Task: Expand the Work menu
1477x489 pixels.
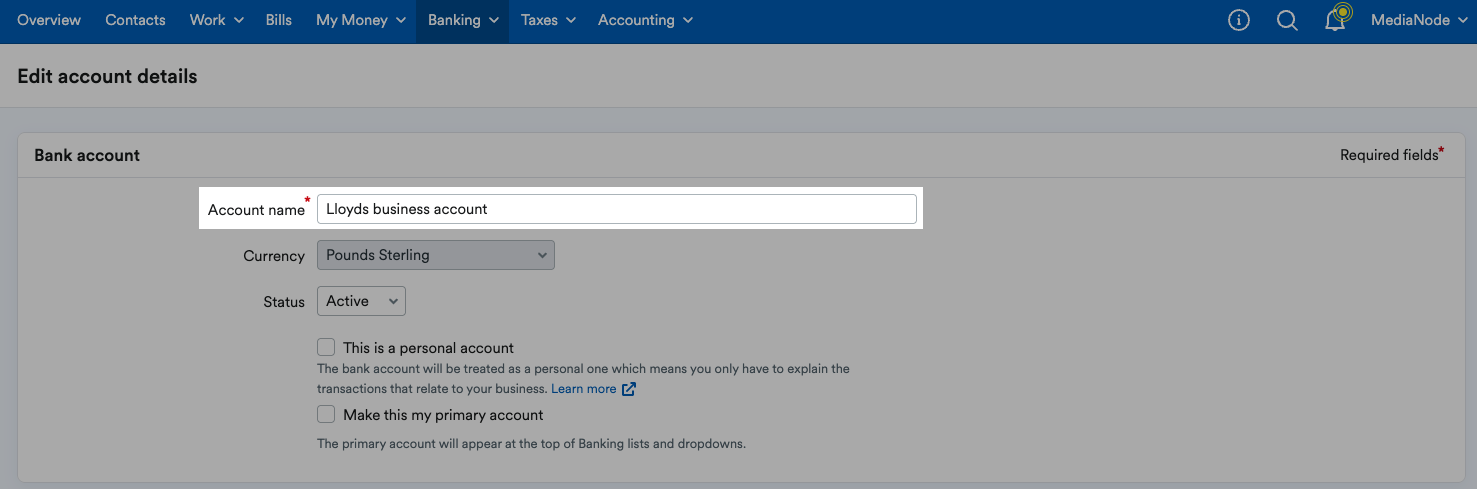Action: (x=217, y=20)
